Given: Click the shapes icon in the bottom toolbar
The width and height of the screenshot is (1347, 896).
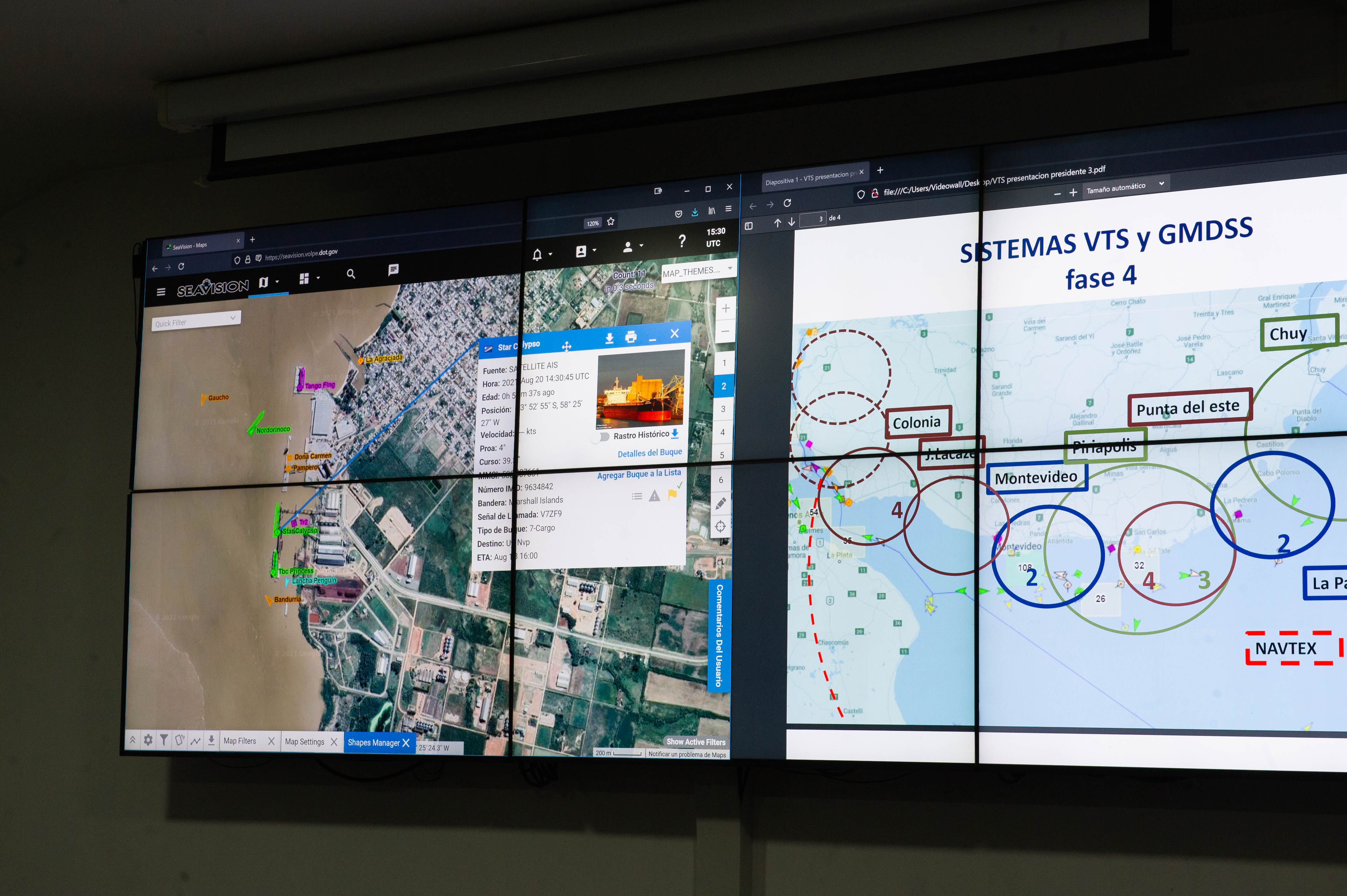Looking at the screenshot, I should pos(179,741).
